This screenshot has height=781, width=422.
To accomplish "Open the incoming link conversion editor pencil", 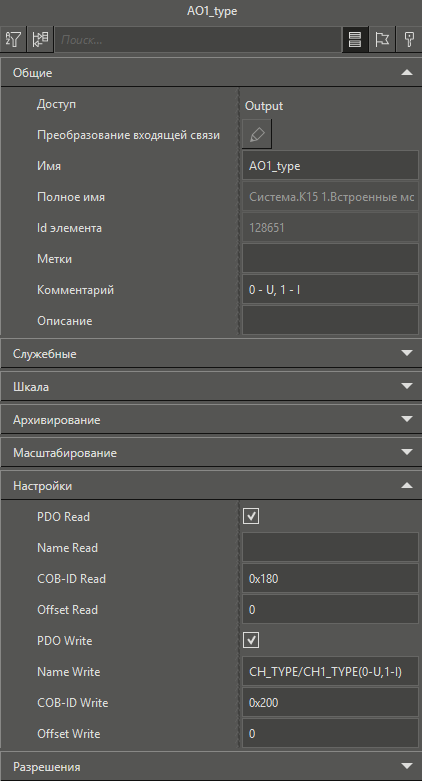I will point(257,134).
